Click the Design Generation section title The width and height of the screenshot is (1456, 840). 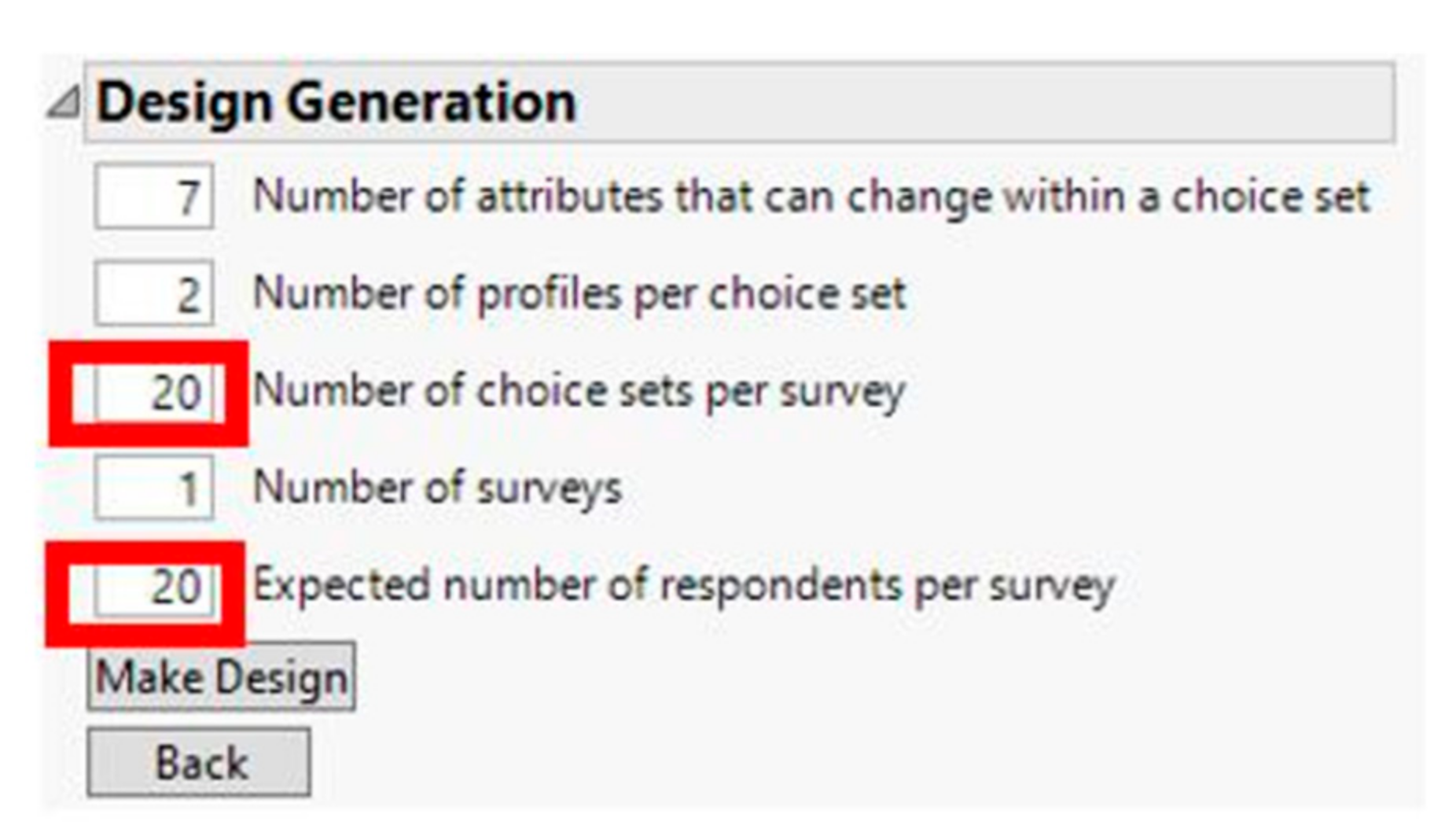click(x=336, y=103)
